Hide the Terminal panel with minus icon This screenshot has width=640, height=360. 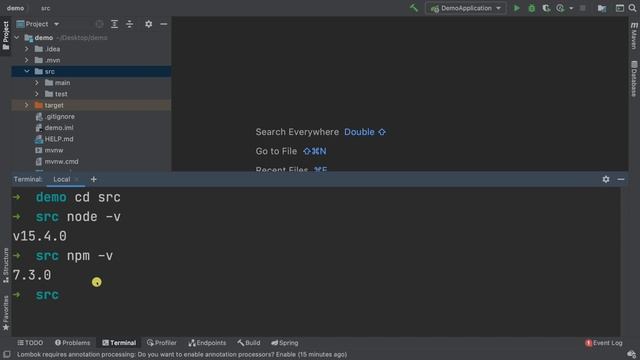(x=621, y=179)
